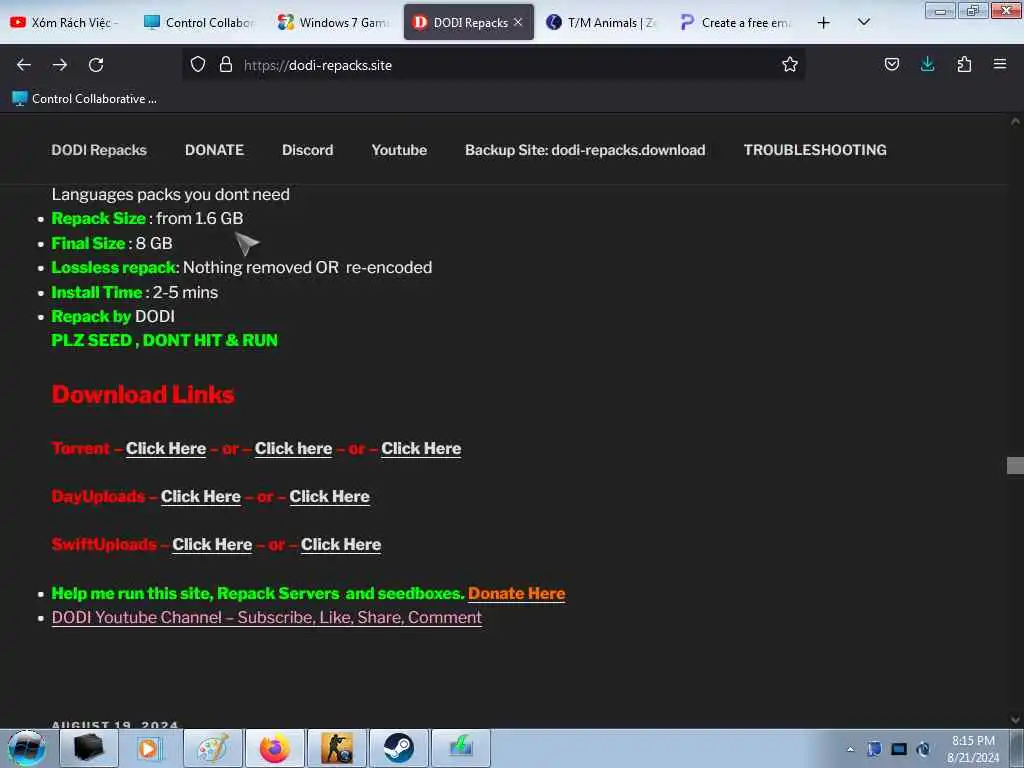This screenshot has height=768, width=1024.
Task: Open the Backup Site dodi-repacks.download link
Action: tap(585, 150)
